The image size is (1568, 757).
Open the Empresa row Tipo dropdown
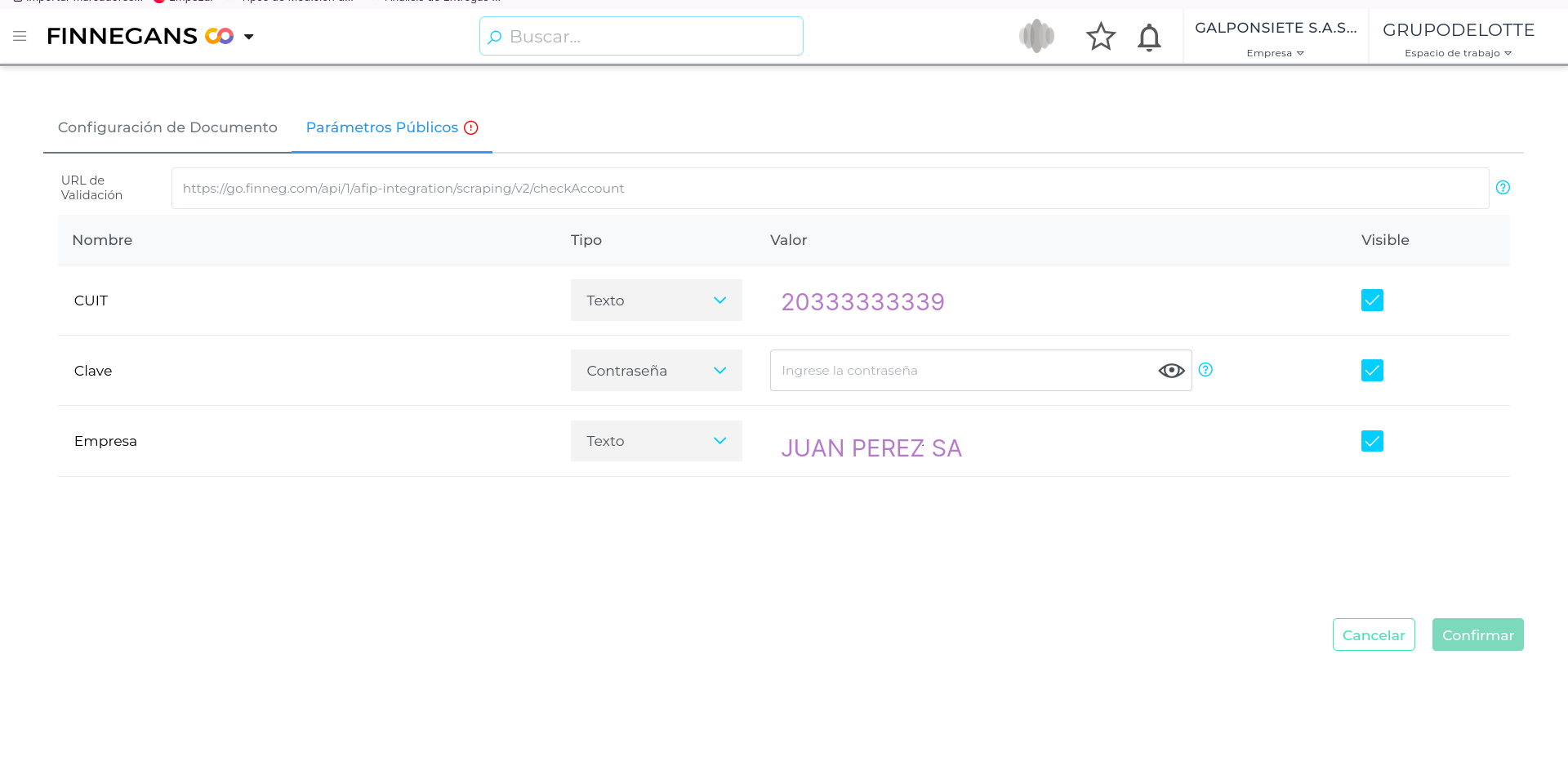point(656,441)
